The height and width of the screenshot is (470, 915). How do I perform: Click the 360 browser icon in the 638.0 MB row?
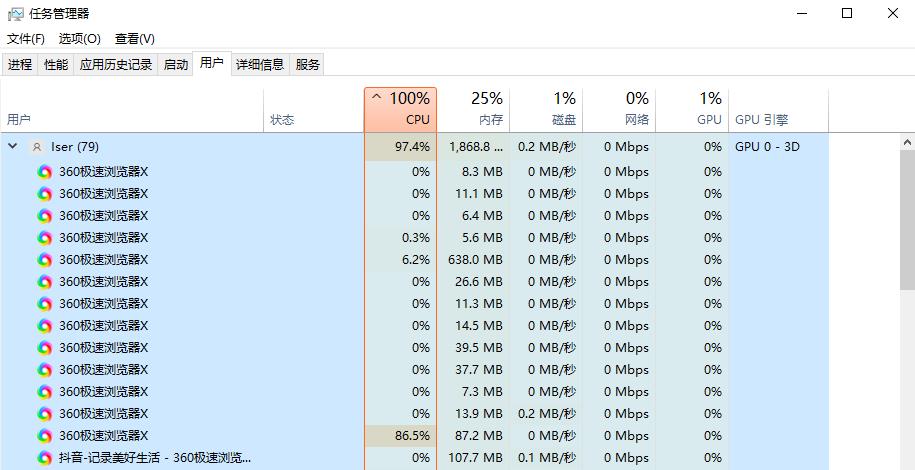tap(44, 260)
